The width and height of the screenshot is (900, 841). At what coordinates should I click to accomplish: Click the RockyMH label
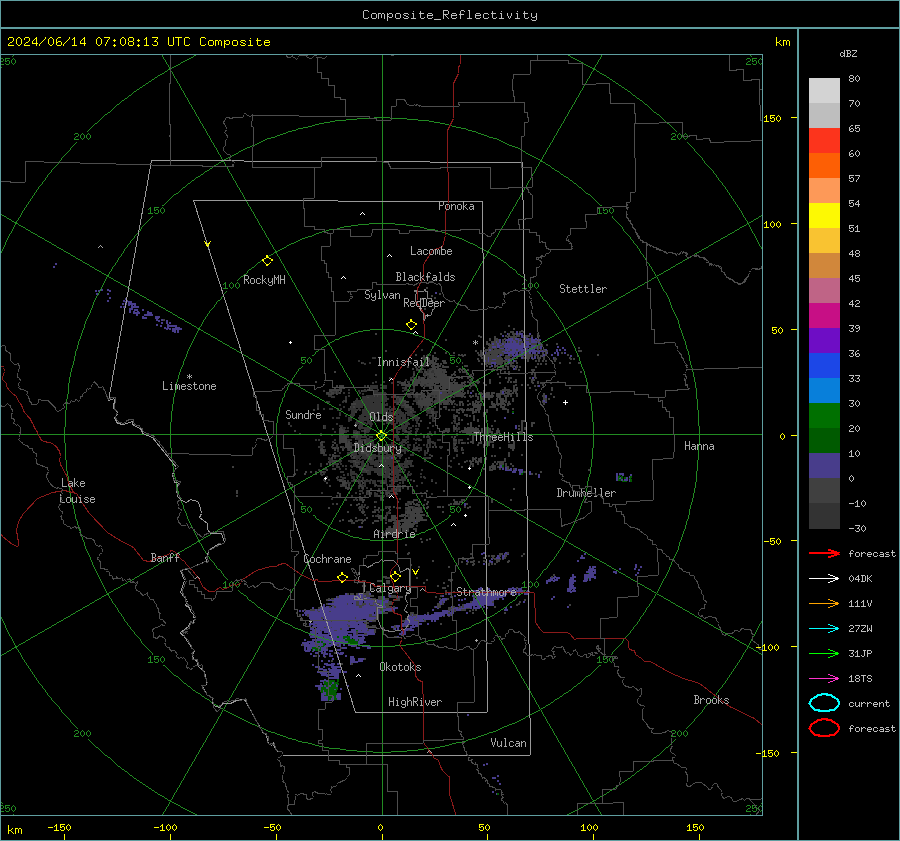[x=264, y=280]
